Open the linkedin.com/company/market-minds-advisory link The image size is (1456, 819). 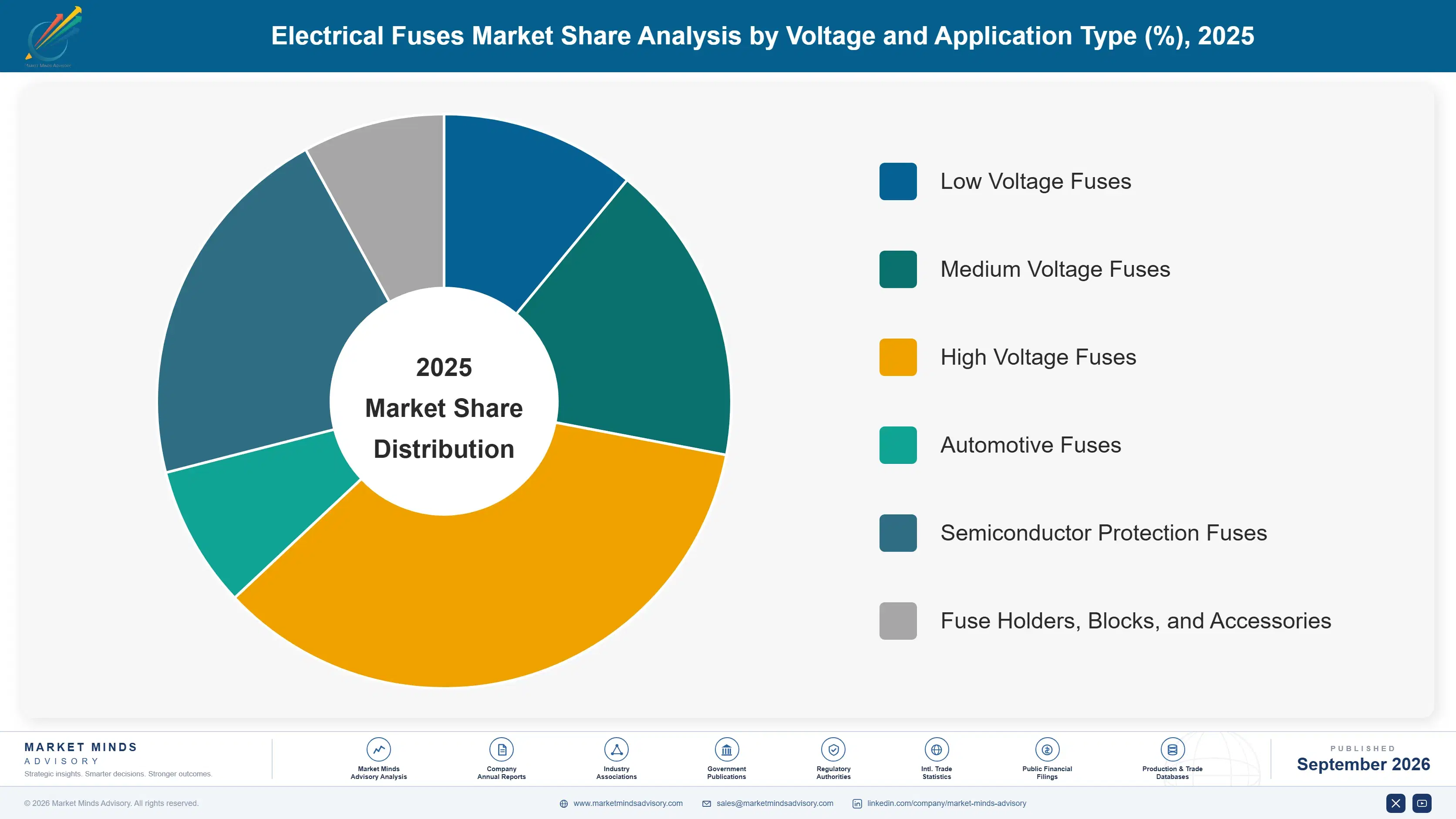coord(947,803)
